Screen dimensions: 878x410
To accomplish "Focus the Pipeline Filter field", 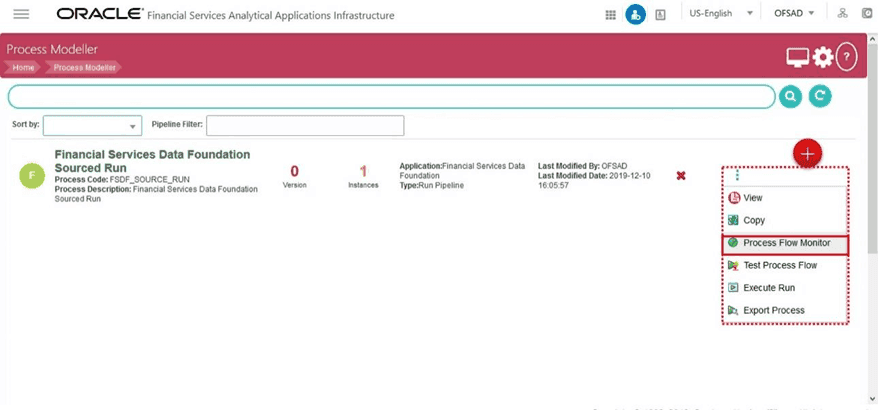I will coord(305,125).
